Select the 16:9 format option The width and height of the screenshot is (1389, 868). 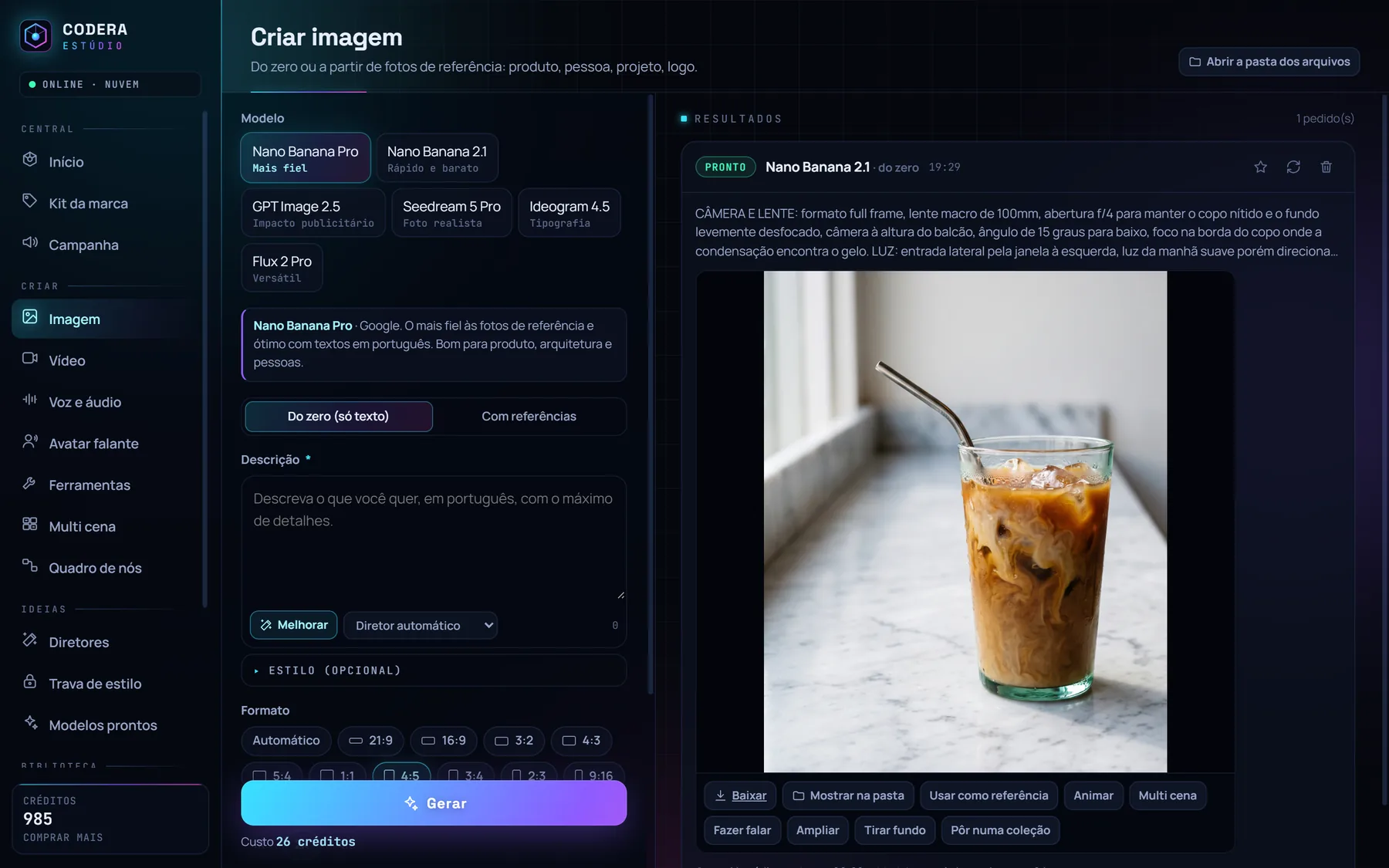444,741
